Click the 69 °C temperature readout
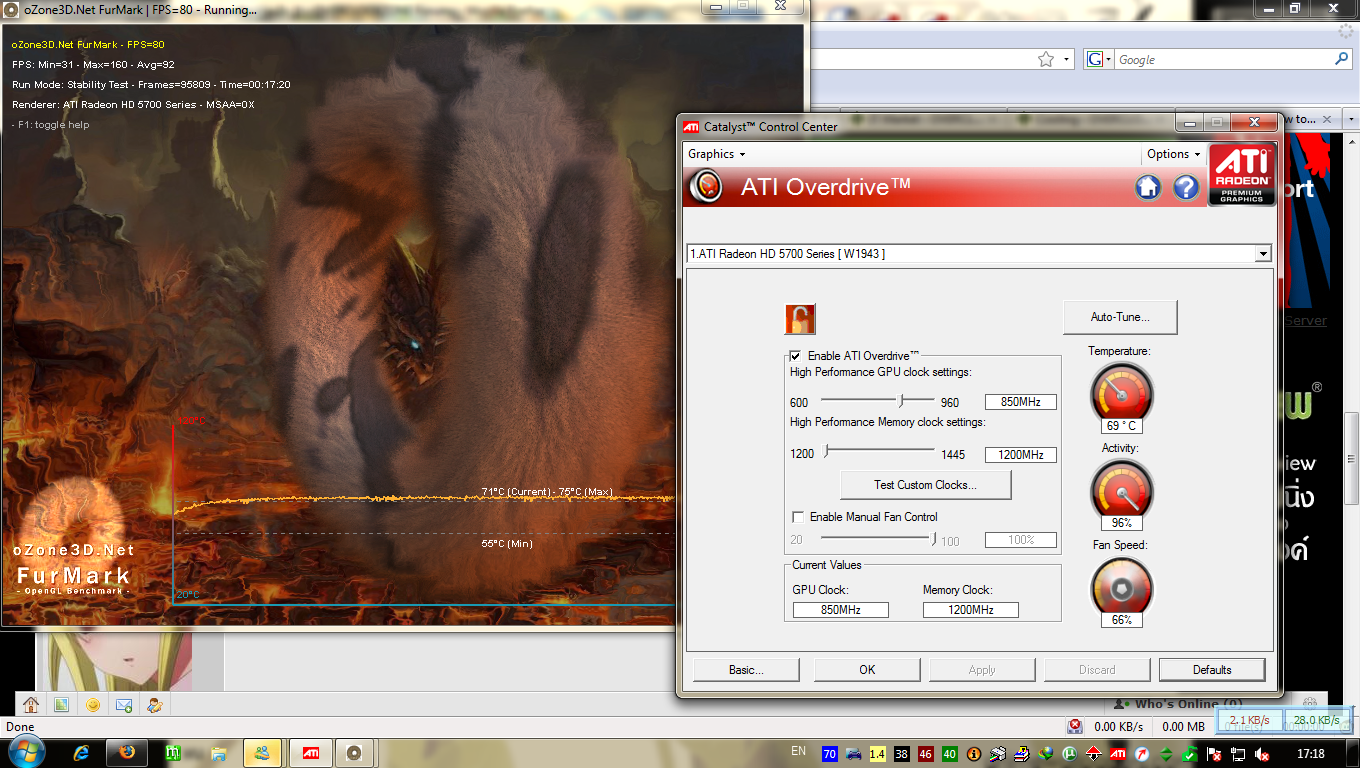The width and height of the screenshot is (1360, 768). coord(1121,426)
